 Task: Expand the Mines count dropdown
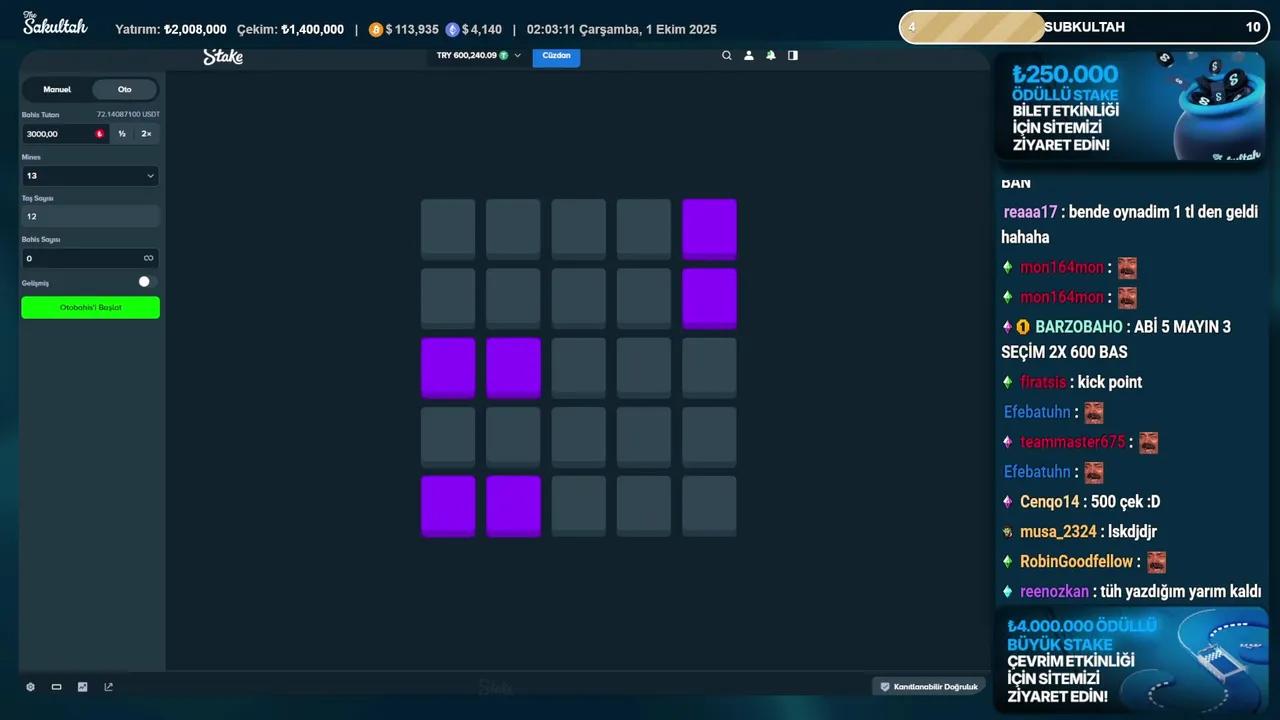(x=90, y=176)
